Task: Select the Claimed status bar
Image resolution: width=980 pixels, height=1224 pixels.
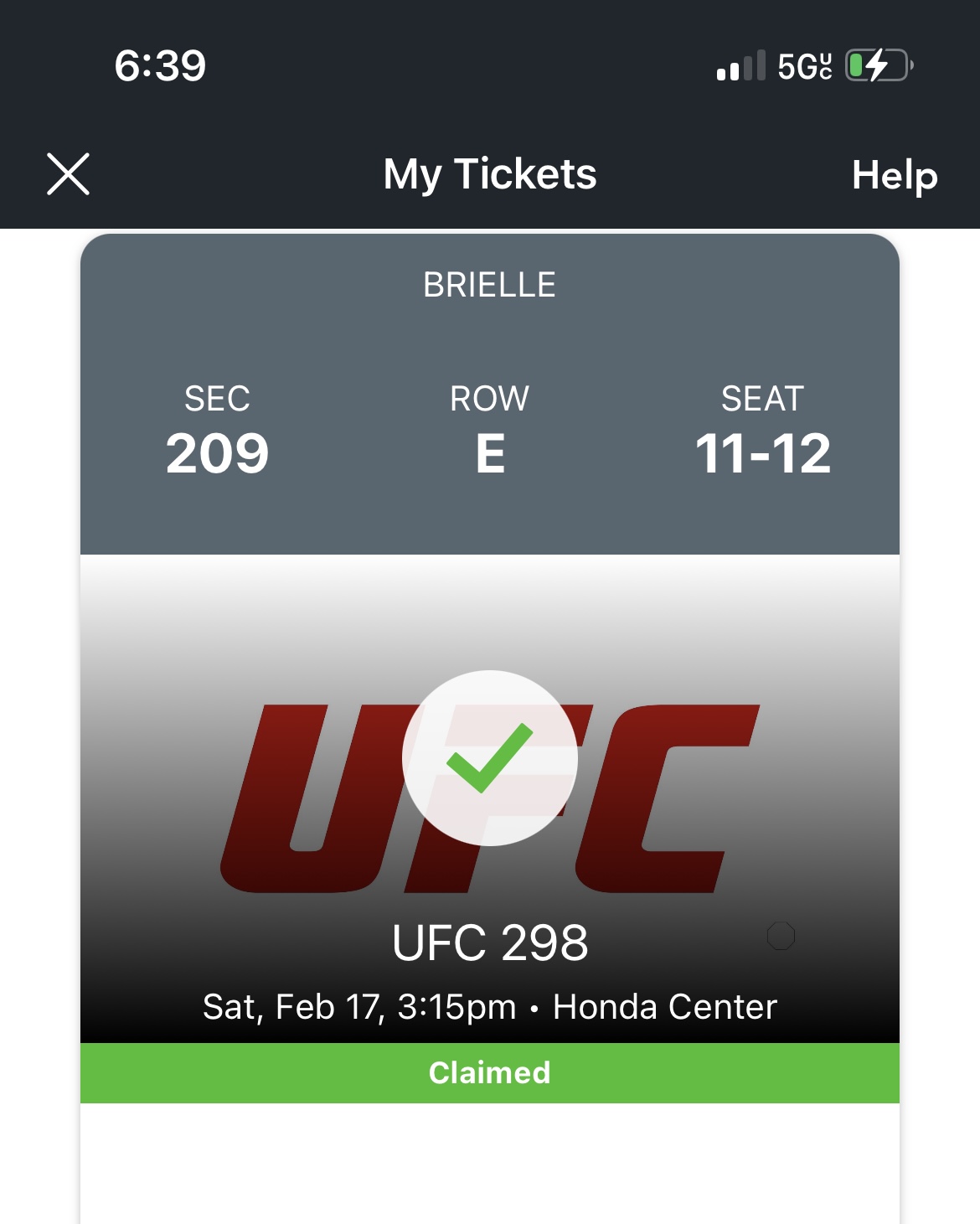Action: tap(490, 1073)
